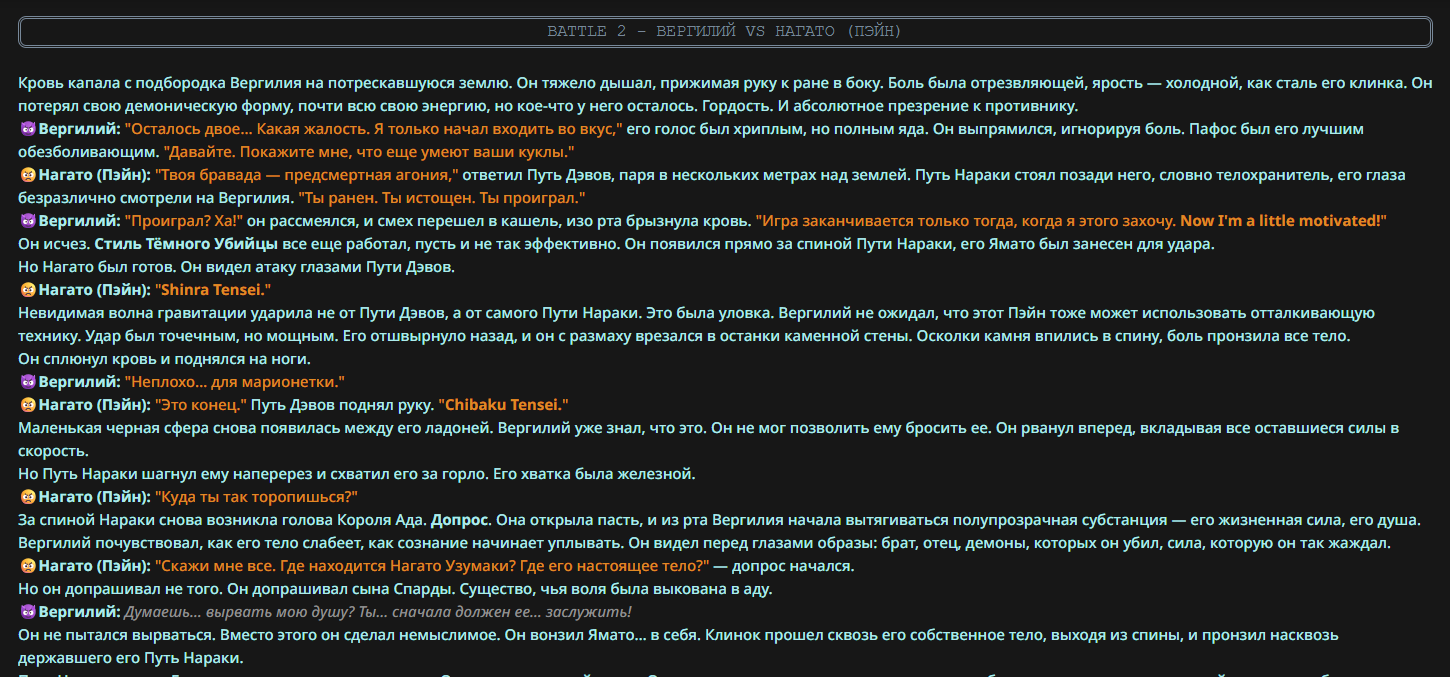Click the line starting "Но Путь Нараки шагнул ему наперерез"

coord(357,474)
